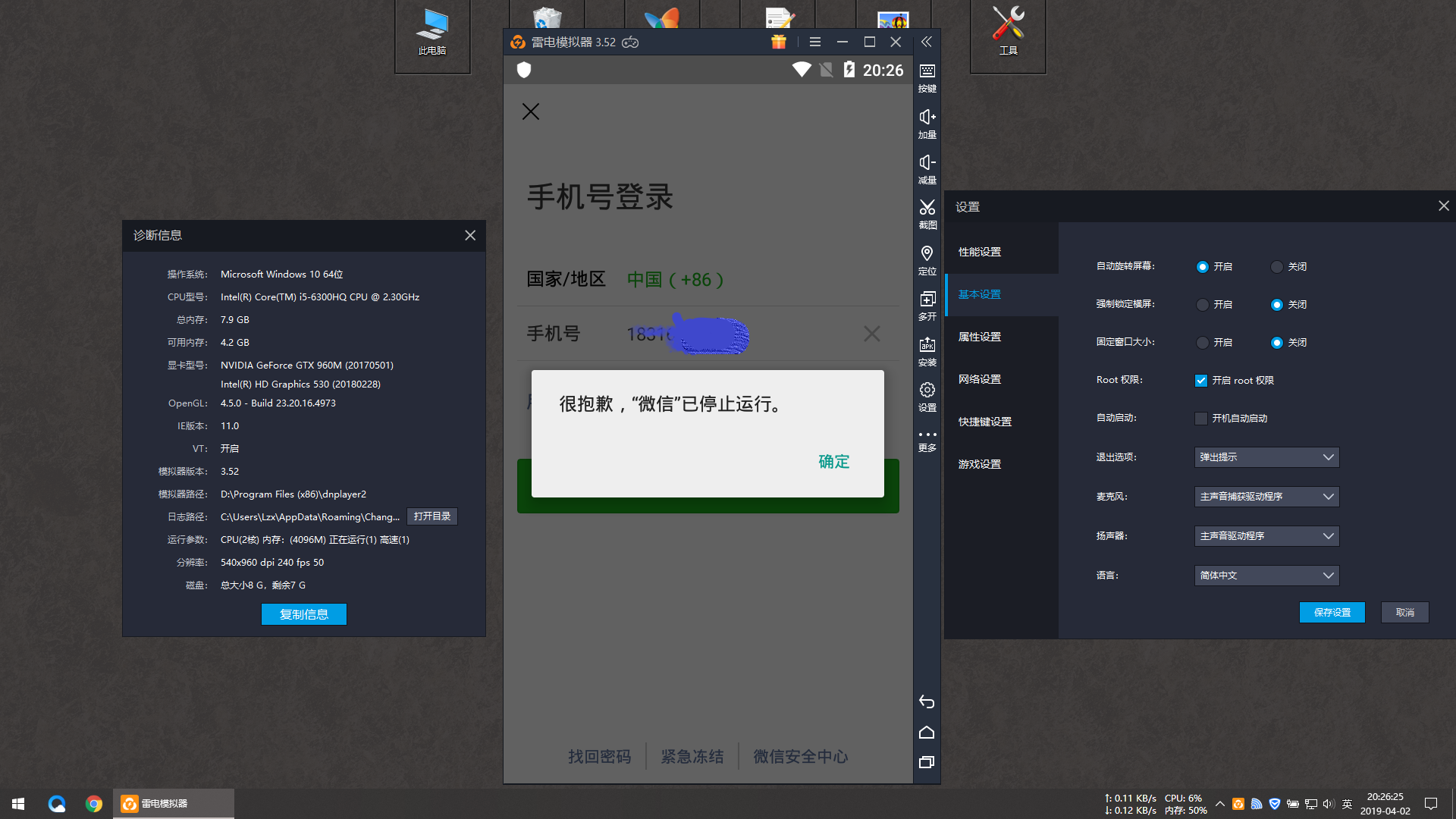Click the 保存设置 button
The height and width of the screenshot is (819, 1456).
(1332, 613)
